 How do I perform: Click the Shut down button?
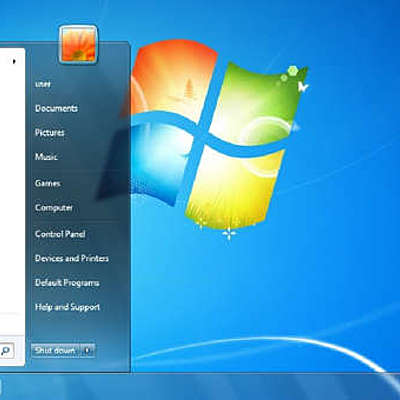(x=55, y=351)
